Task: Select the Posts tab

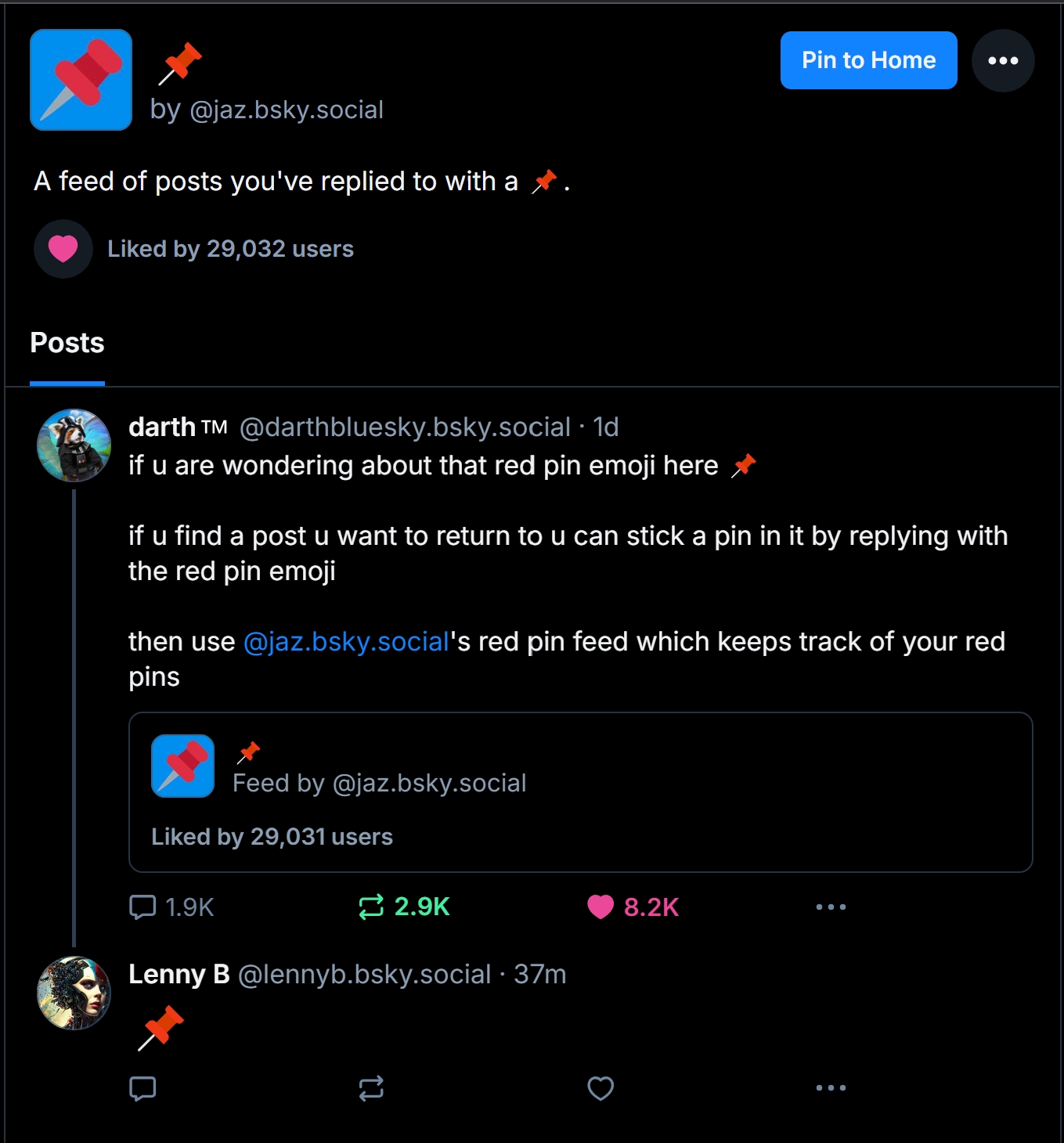Action: click(67, 343)
